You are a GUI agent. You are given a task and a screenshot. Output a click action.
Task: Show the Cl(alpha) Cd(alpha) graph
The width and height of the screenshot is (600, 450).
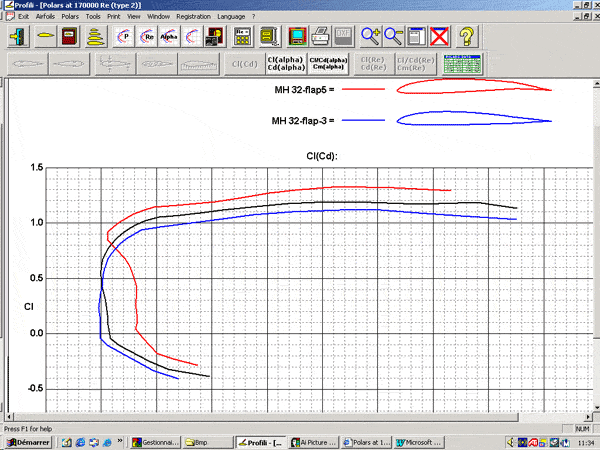coord(285,64)
